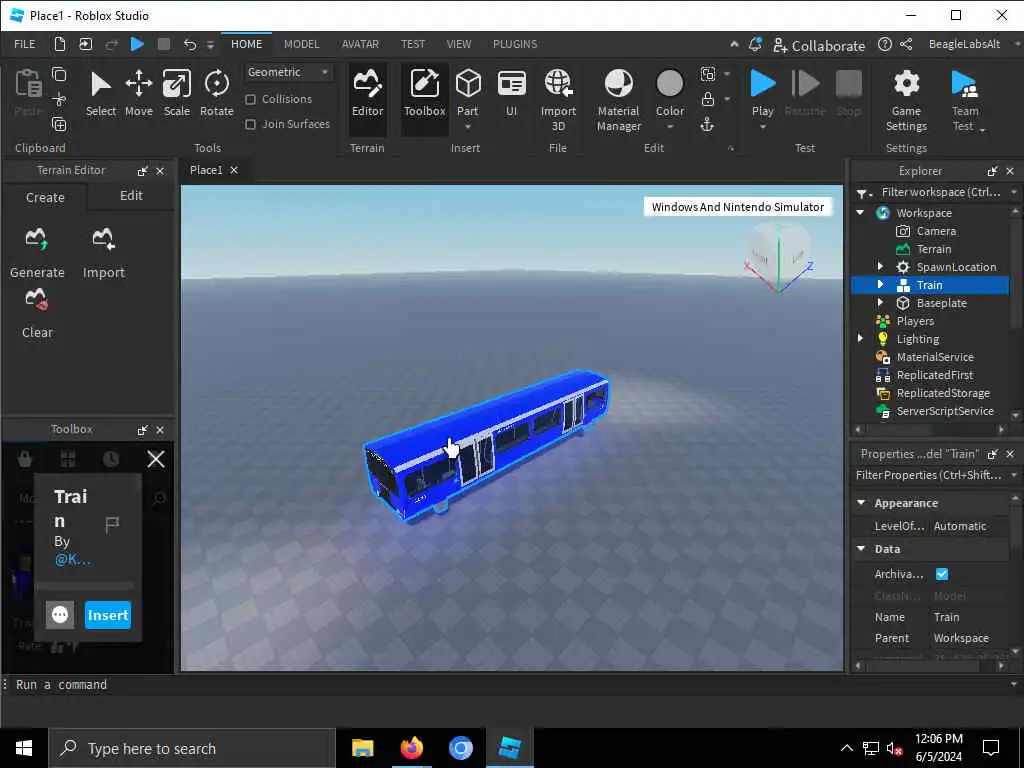Image resolution: width=1024 pixels, height=768 pixels.
Task: Close the Place1 document tab
Action: (x=234, y=170)
